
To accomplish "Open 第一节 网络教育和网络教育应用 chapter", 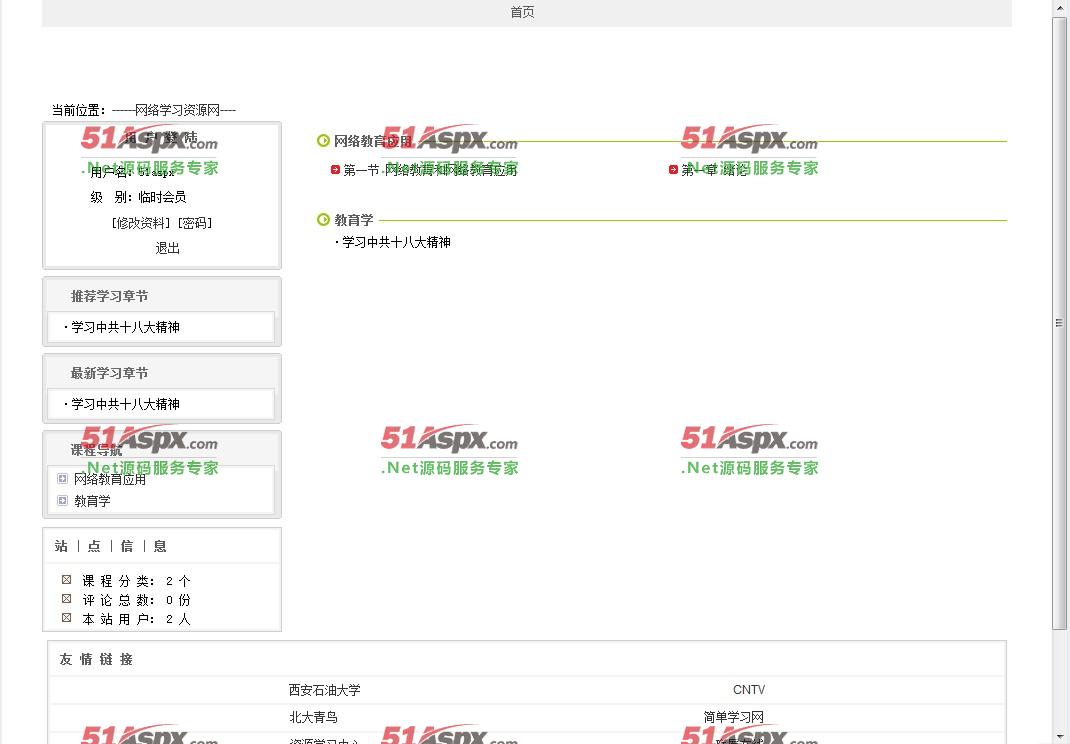I will pos(430,170).
